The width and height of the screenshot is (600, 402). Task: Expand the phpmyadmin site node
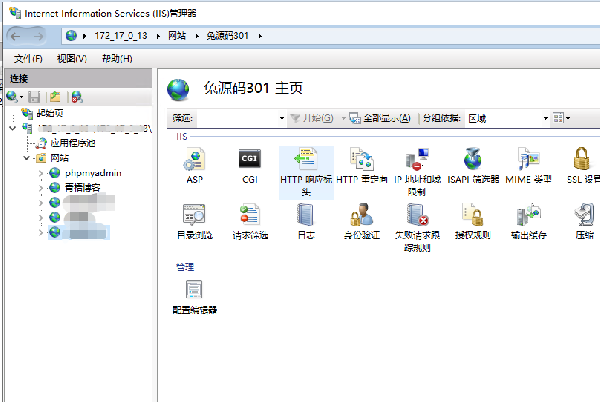[x=41, y=173]
